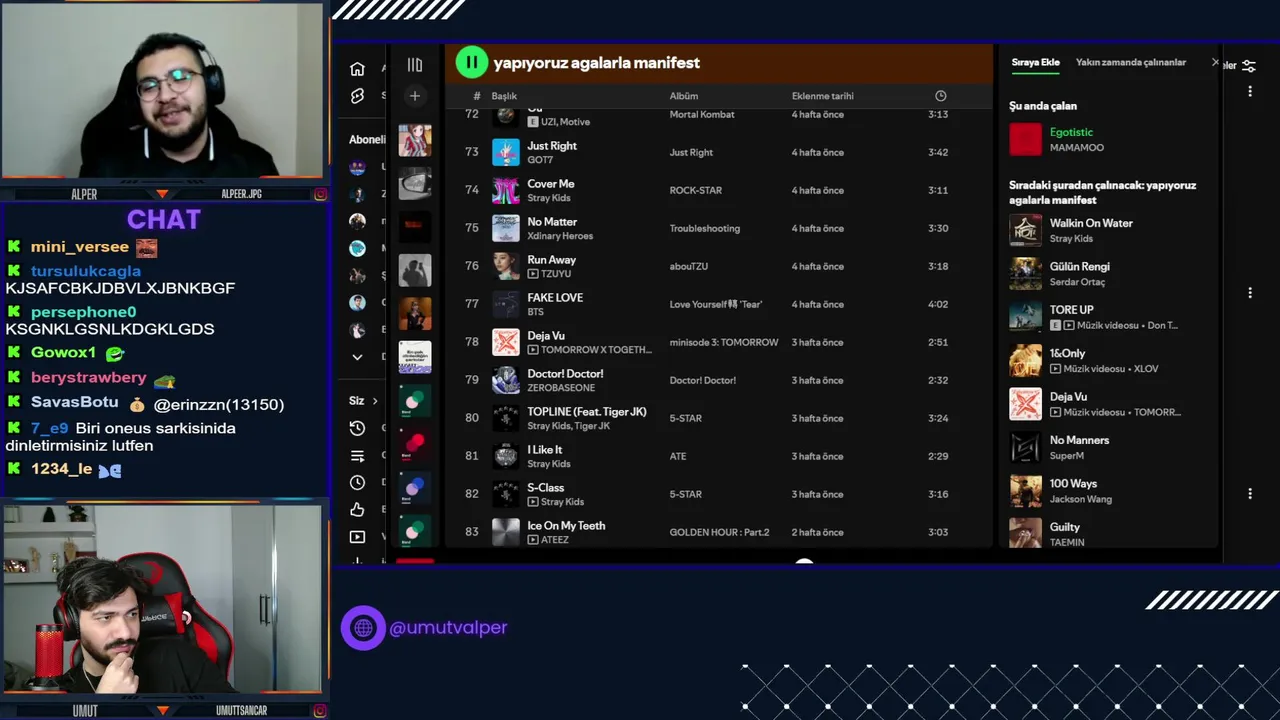The image size is (1280, 720).
Task: Switch to Sıraya Ekle tab
Action: tap(1035, 62)
